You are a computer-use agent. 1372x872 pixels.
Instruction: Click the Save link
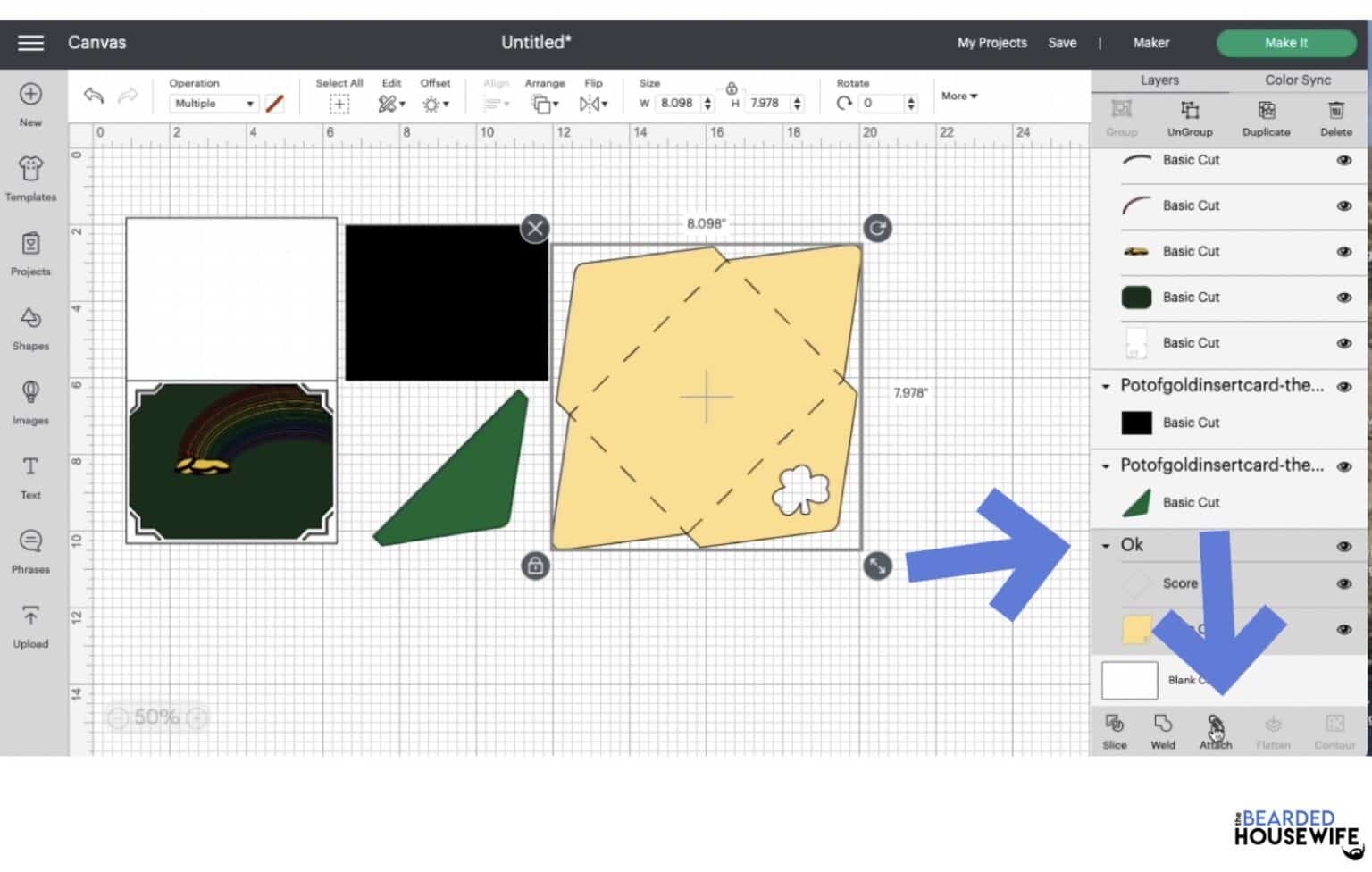pyautogui.click(x=1062, y=42)
